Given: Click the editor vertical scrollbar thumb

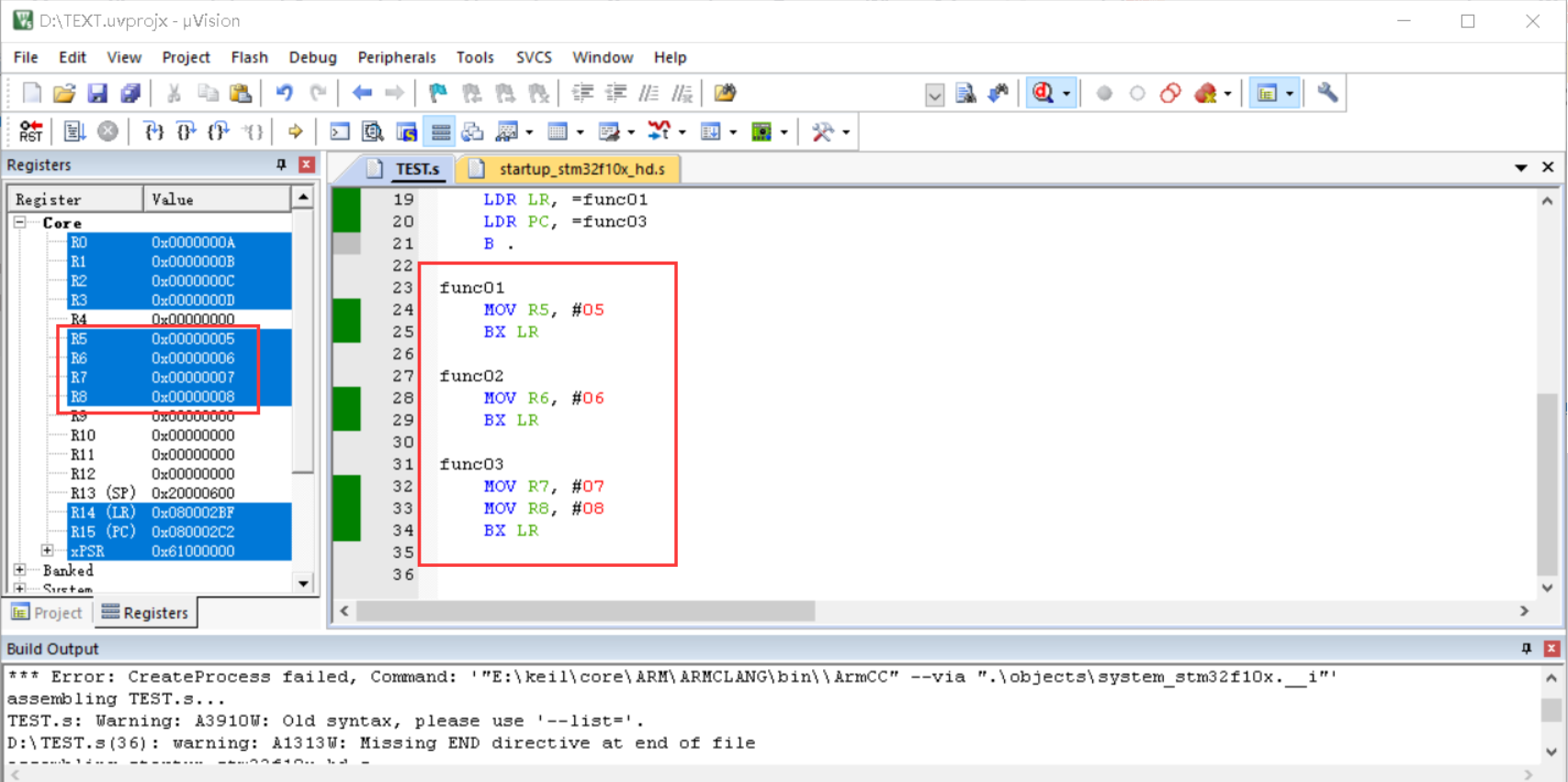Looking at the screenshot, I should point(1548,483).
